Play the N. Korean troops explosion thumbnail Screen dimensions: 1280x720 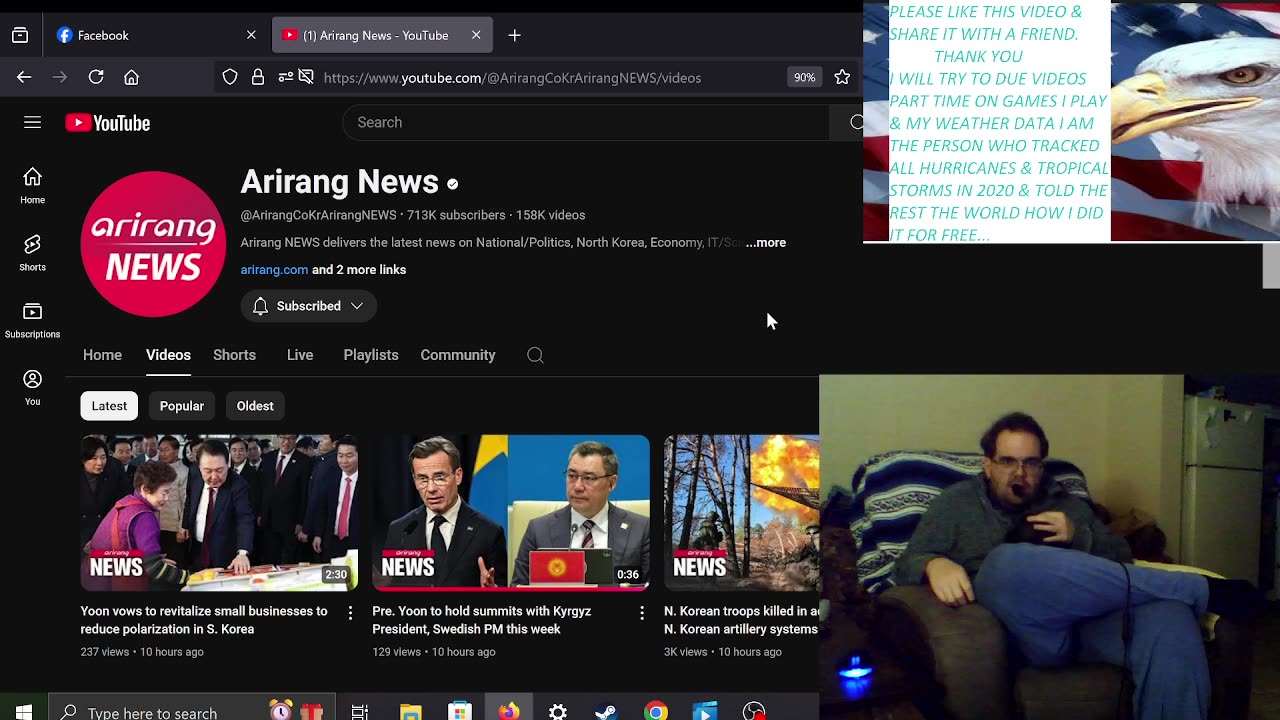coord(741,512)
